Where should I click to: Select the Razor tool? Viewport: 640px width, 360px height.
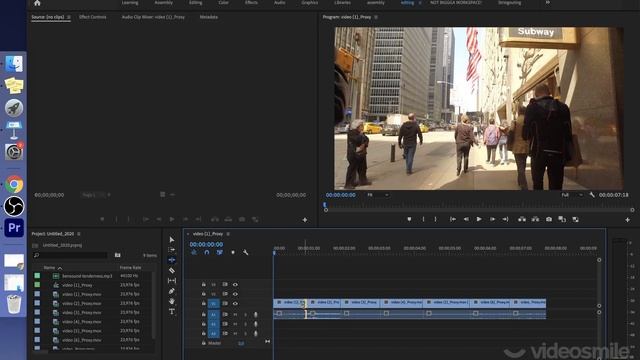172,271
